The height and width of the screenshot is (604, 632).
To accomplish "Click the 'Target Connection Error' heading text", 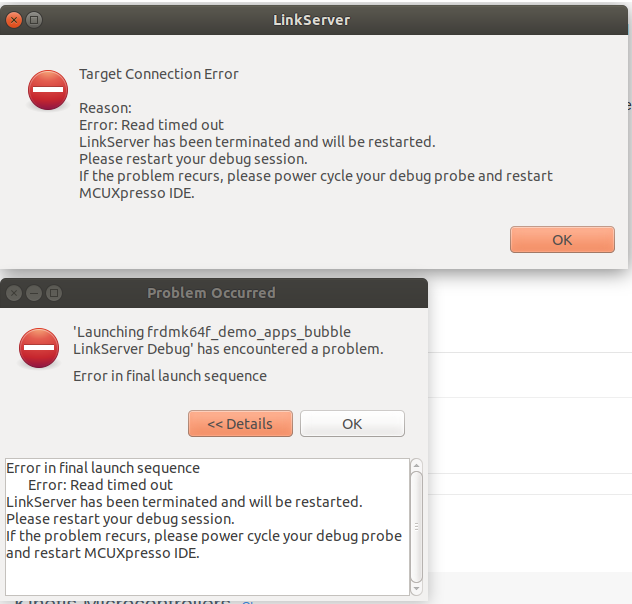I will click(159, 75).
